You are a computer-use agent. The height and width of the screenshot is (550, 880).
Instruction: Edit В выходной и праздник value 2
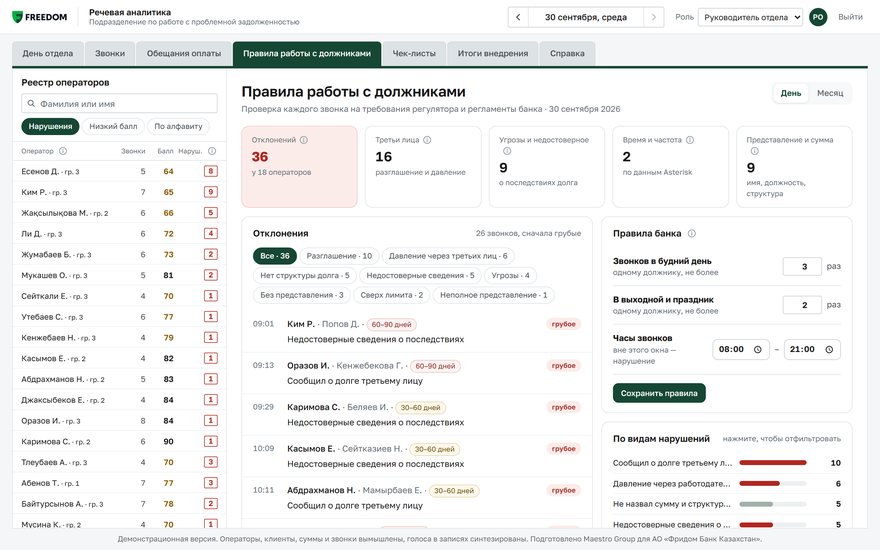pyautogui.click(x=802, y=305)
